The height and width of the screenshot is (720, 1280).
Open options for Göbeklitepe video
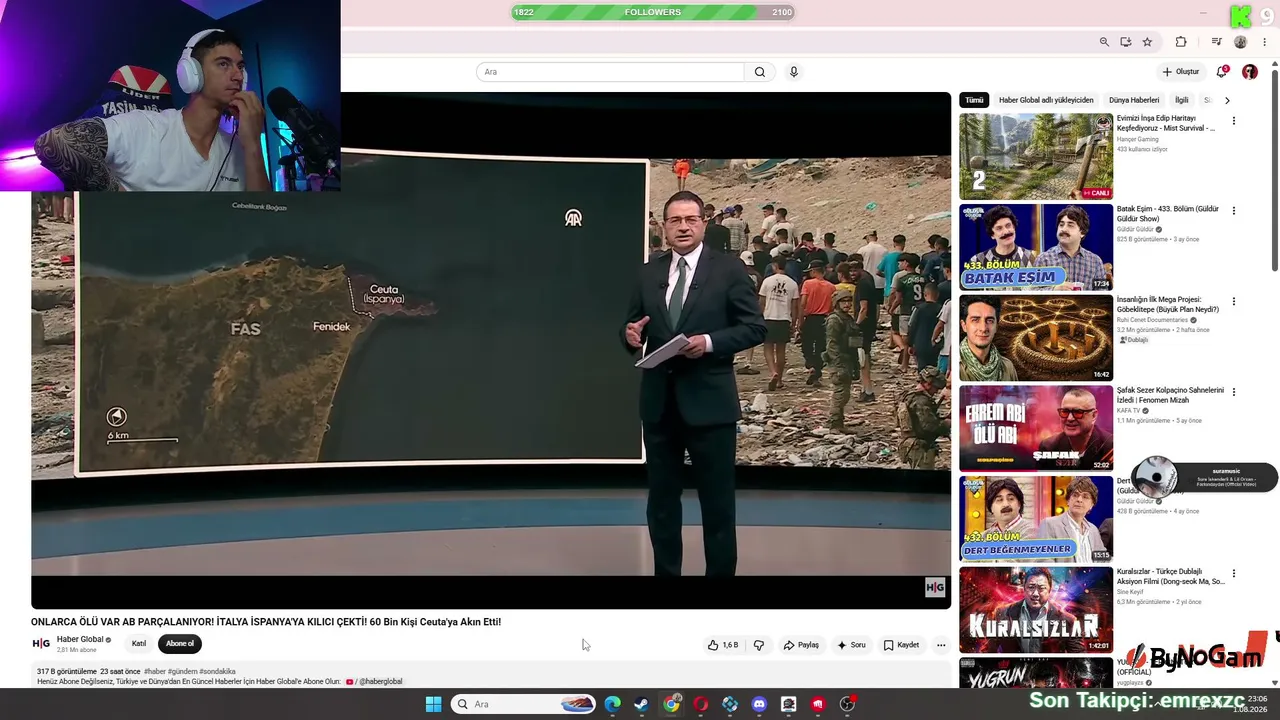click(1234, 301)
